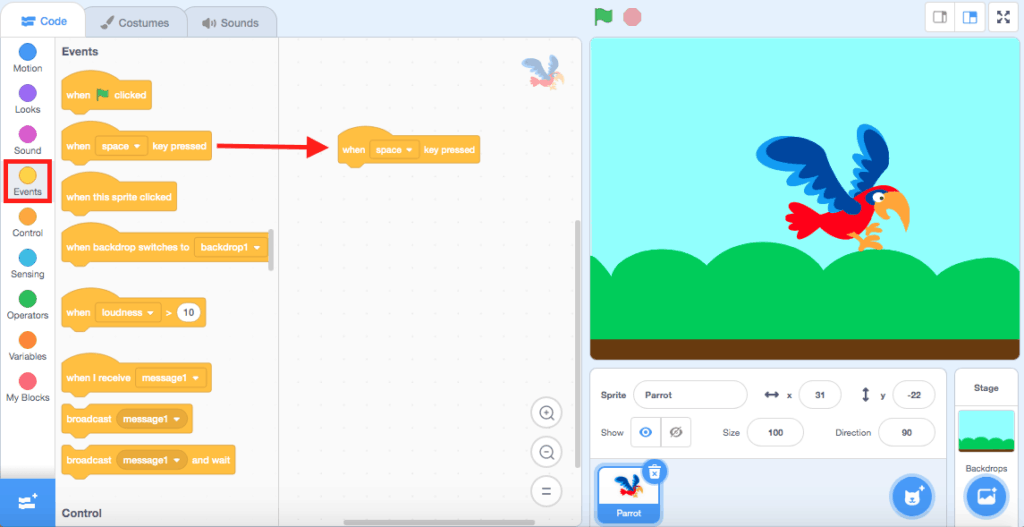
Task: Select the Control category circle
Action: [27, 217]
